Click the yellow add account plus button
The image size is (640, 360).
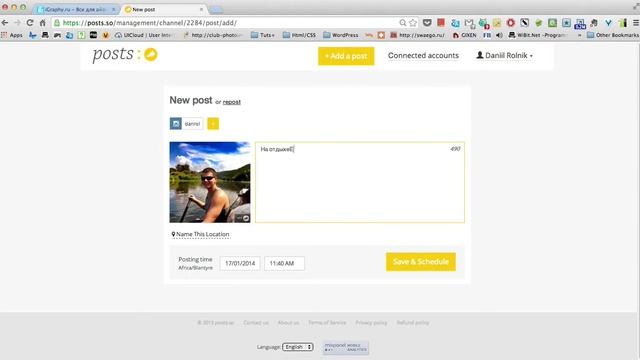[213, 124]
